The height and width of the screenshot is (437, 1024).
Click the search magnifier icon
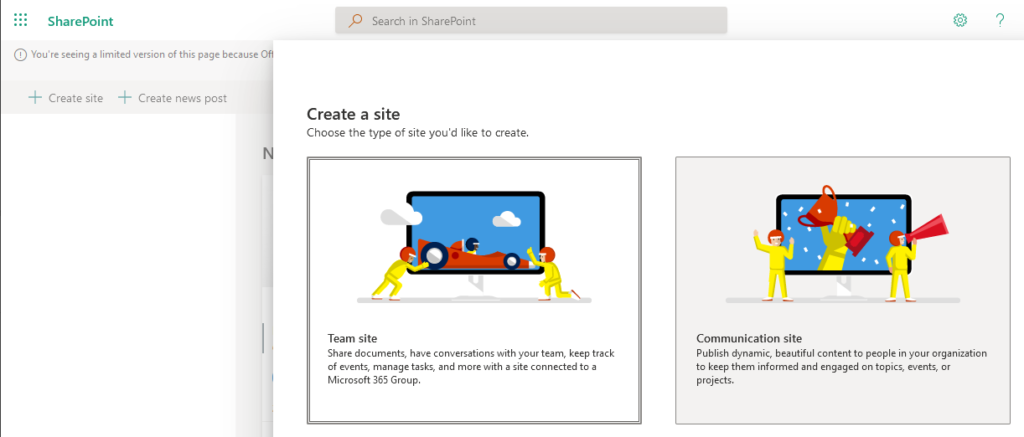pos(355,21)
